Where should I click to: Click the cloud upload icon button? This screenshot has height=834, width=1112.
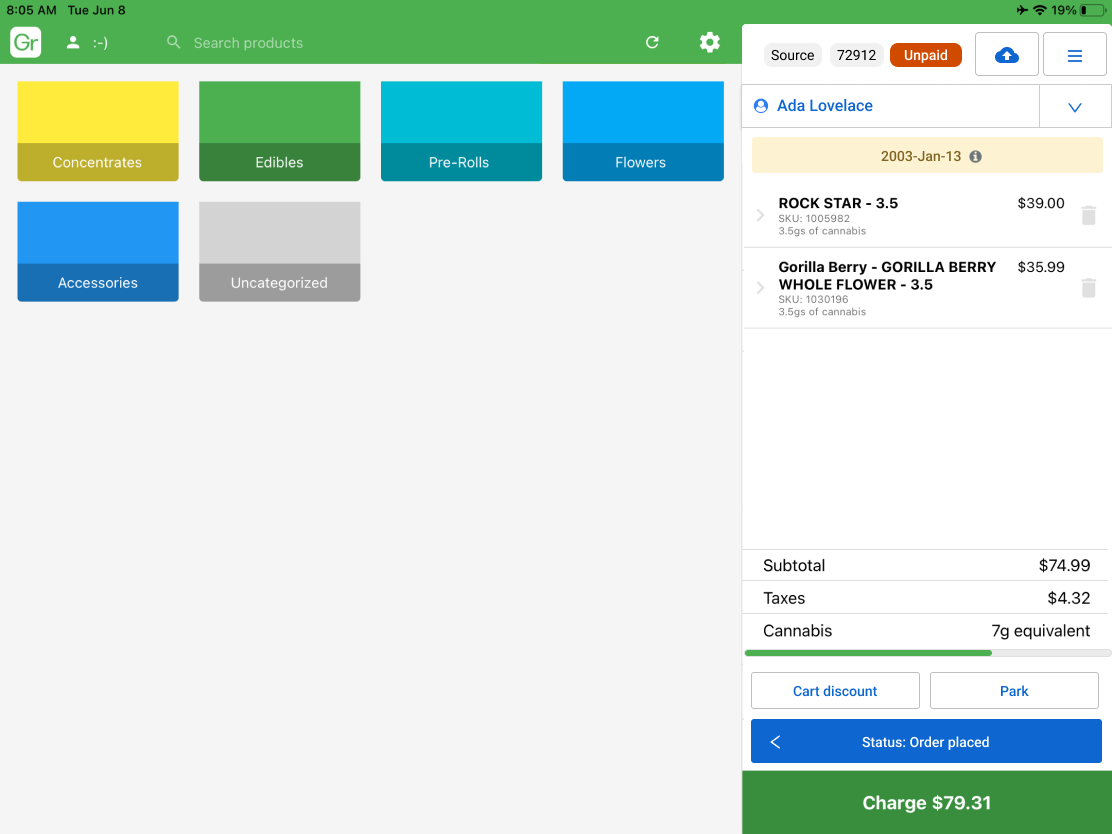[1007, 55]
